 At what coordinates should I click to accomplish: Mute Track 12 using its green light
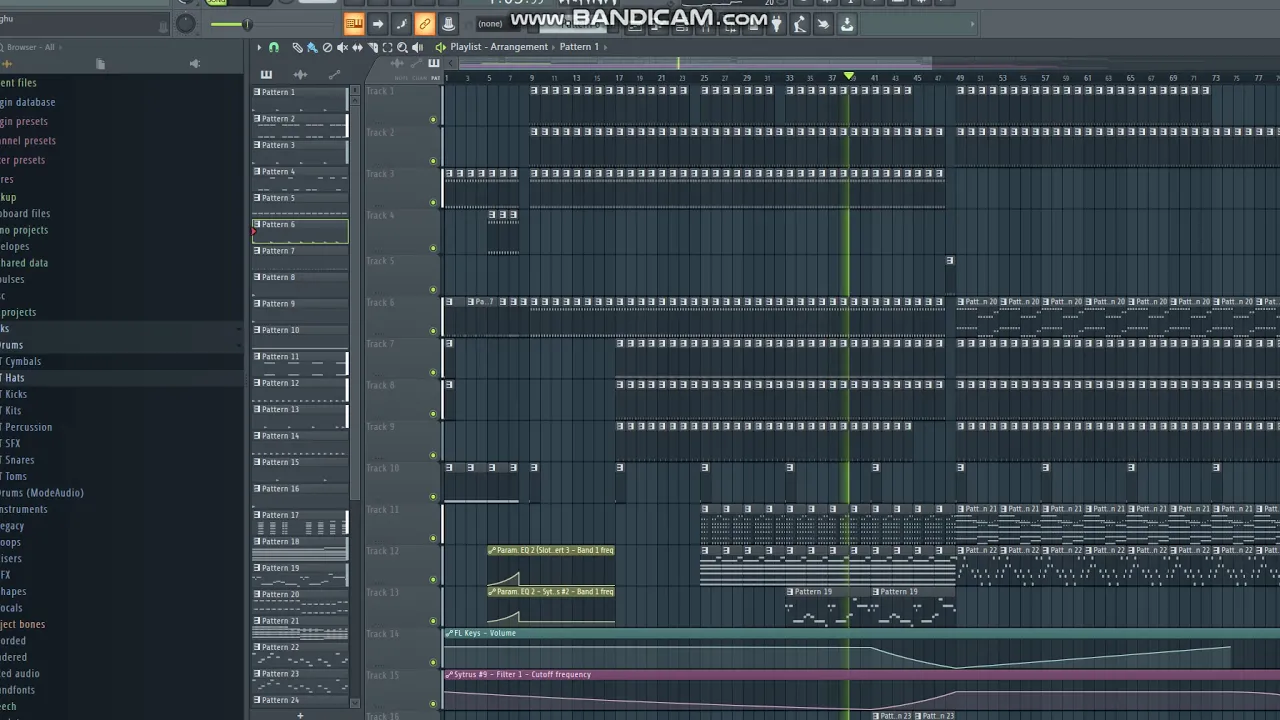click(433, 579)
